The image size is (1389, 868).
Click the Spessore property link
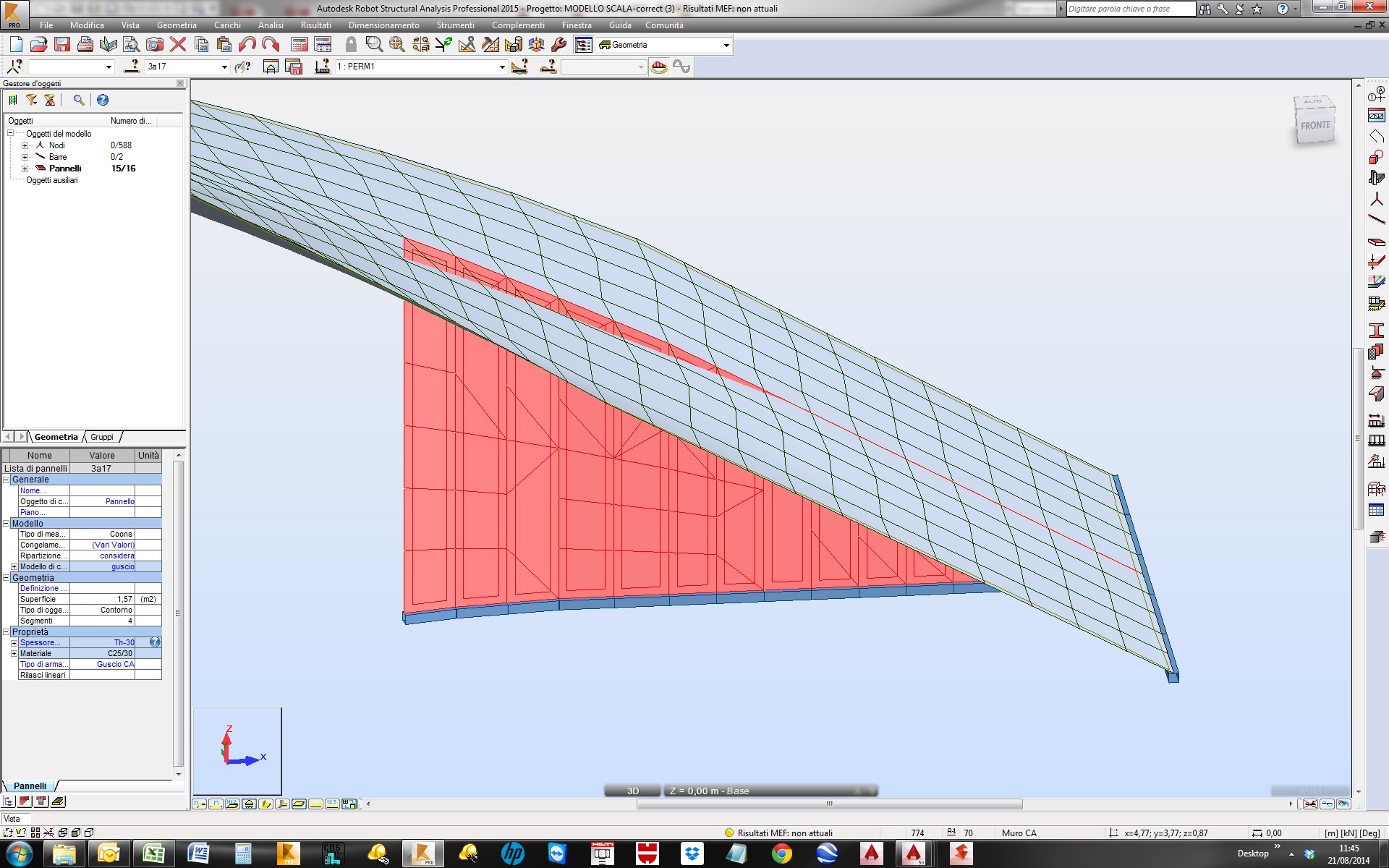click(x=40, y=642)
